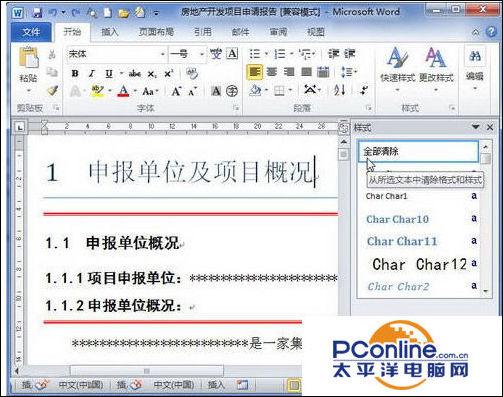Switch to the References tab

(x=203, y=32)
